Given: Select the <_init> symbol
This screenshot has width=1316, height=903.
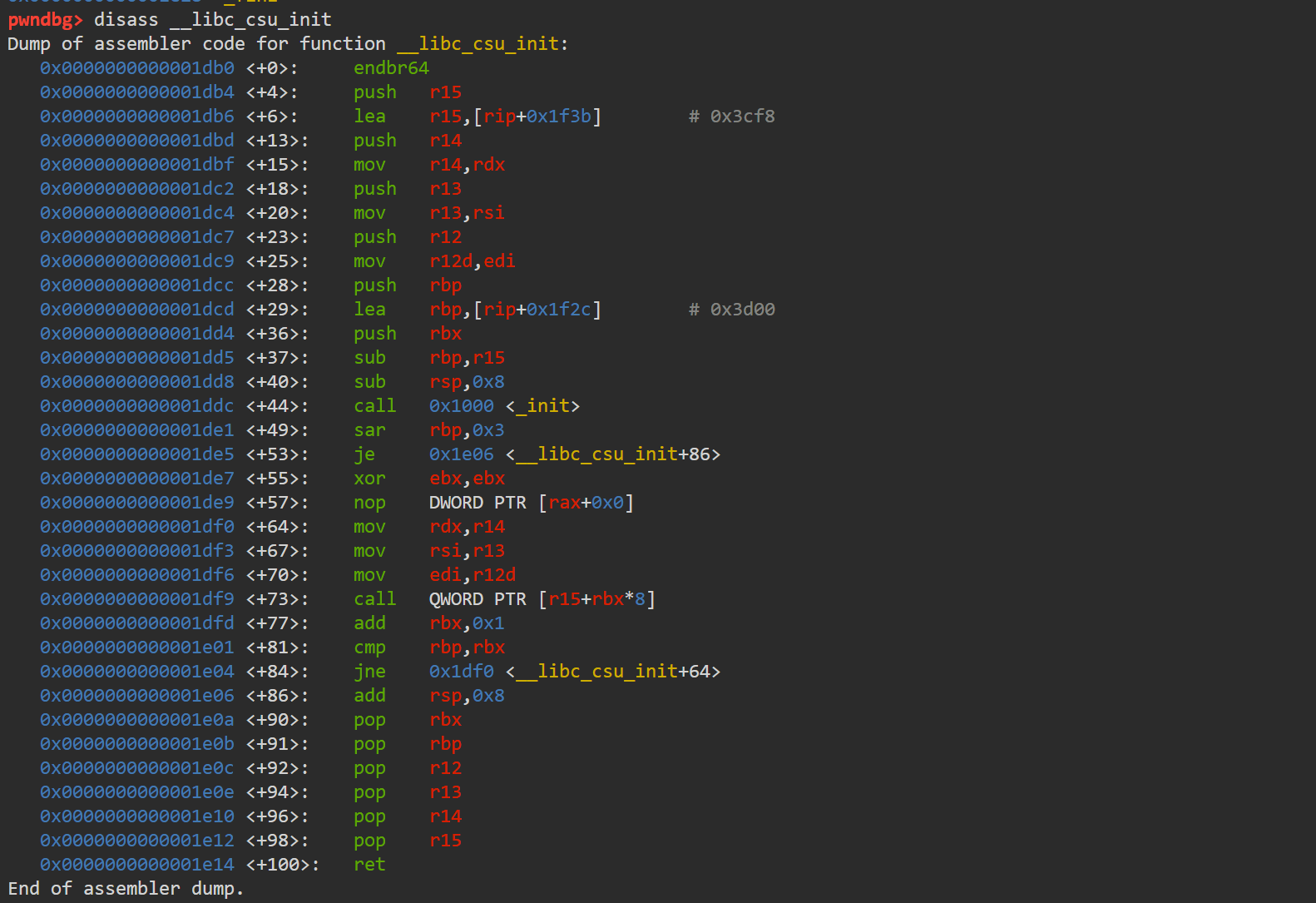Looking at the screenshot, I should [542, 405].
